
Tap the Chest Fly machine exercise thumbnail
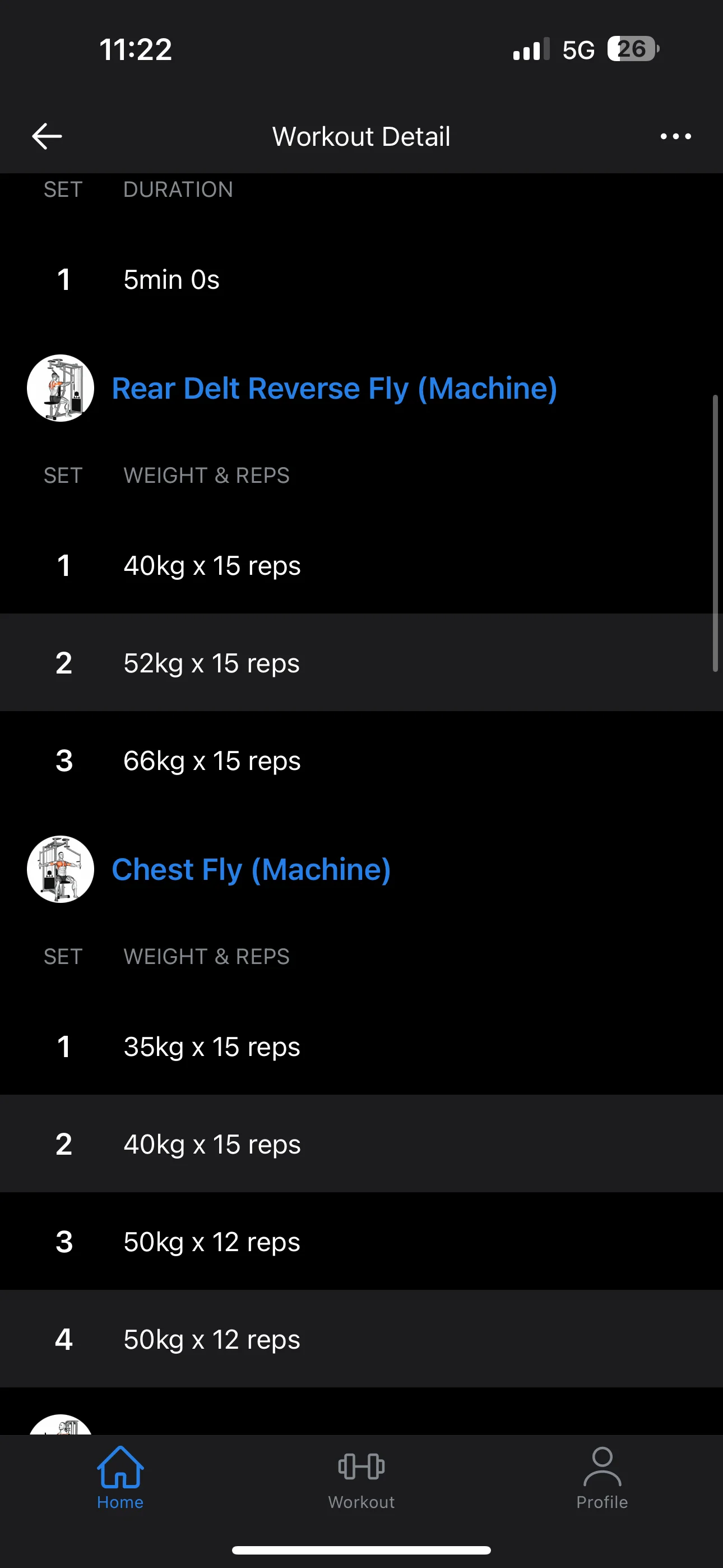61,869
